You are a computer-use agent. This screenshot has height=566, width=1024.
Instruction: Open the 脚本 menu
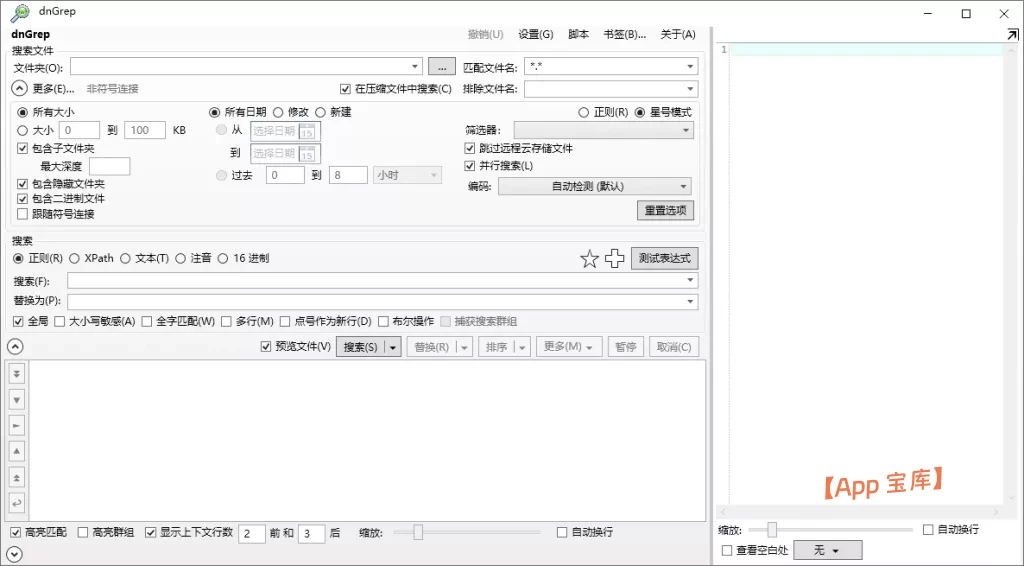(578, 35)
